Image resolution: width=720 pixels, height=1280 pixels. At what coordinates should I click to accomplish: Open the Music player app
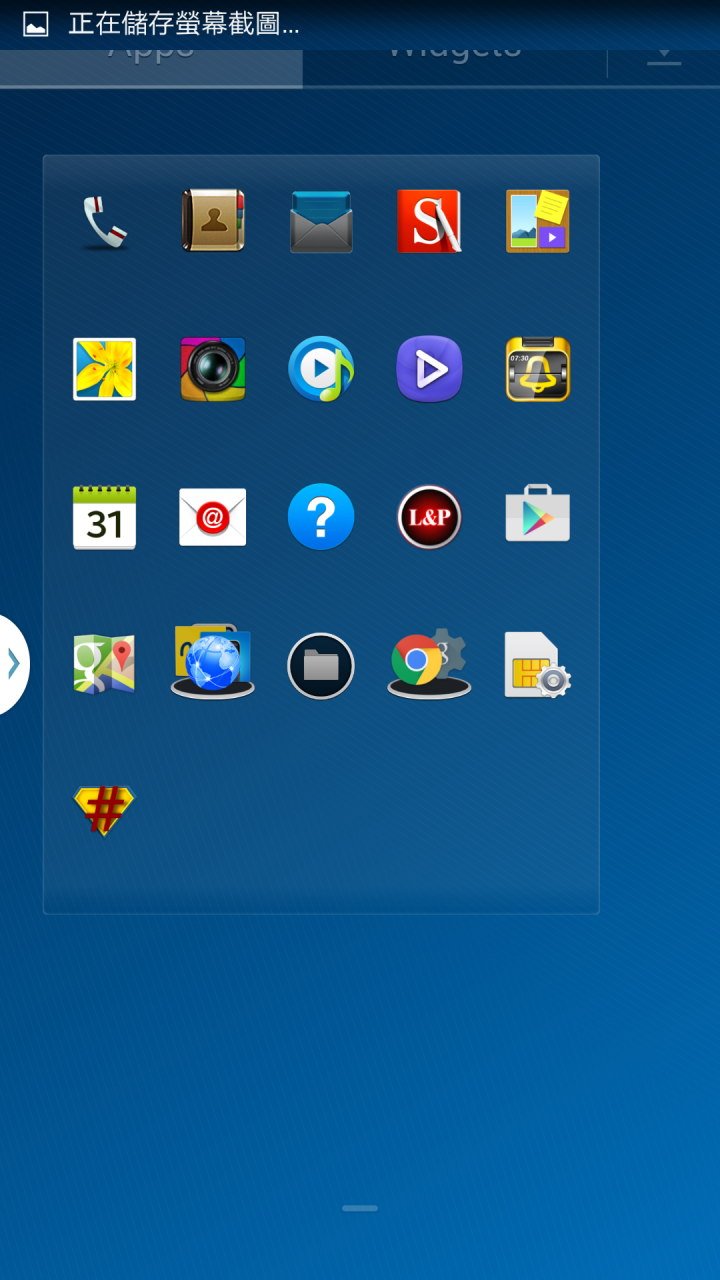(321, 369)
